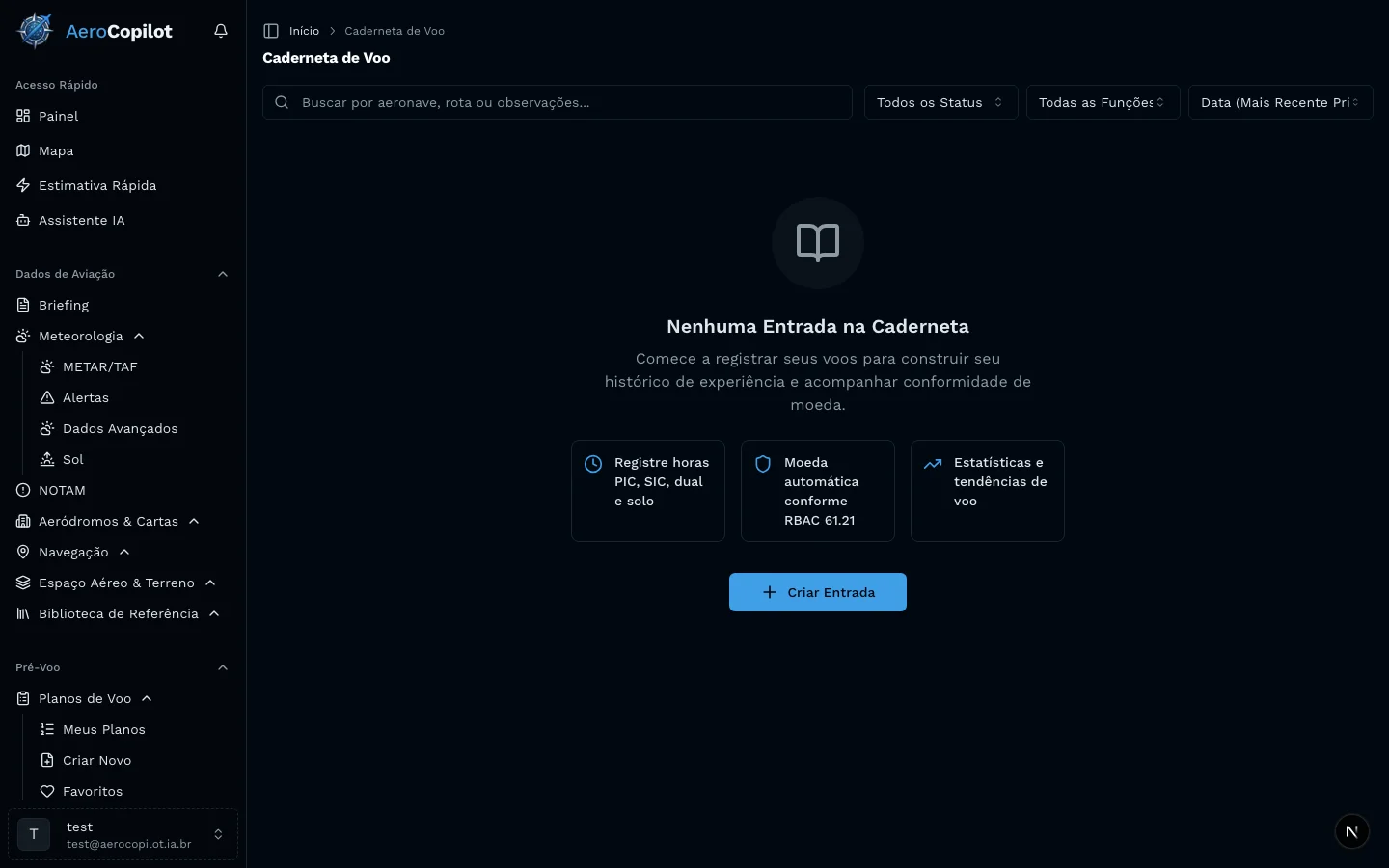1389x868 pixels.
Task: Open the Mapa sidebar item
Action: point(56,150)
